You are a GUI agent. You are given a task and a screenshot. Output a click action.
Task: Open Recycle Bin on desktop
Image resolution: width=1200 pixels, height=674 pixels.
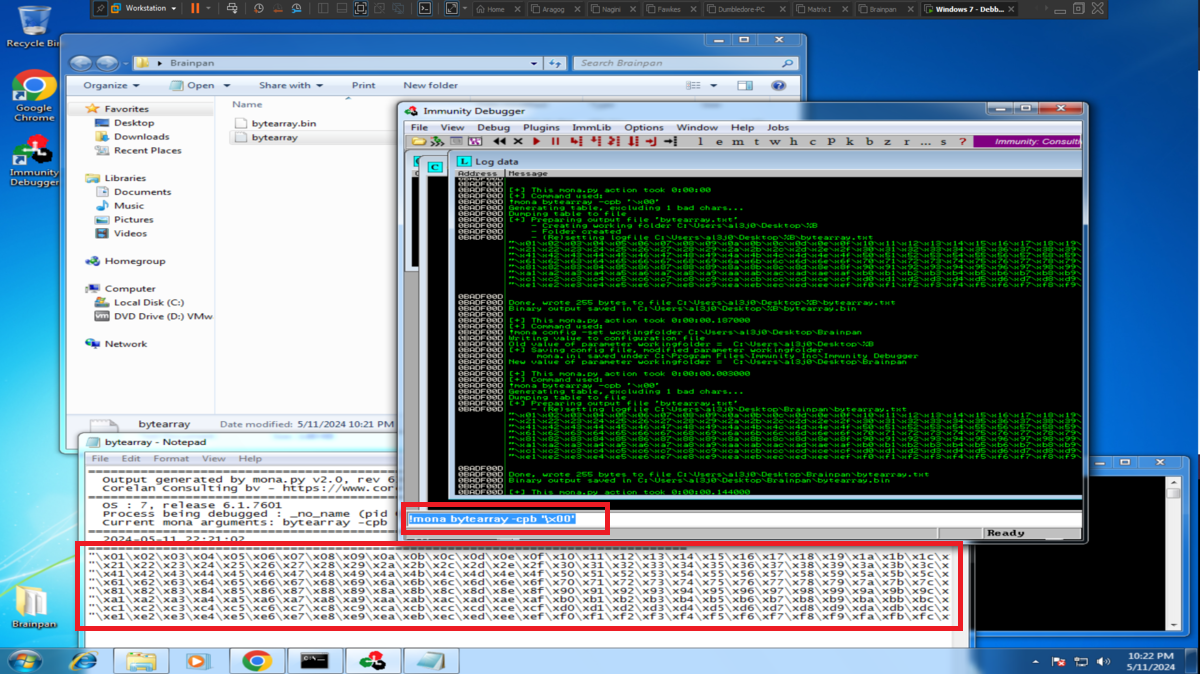pyautogui.click(x=34, y=26)
